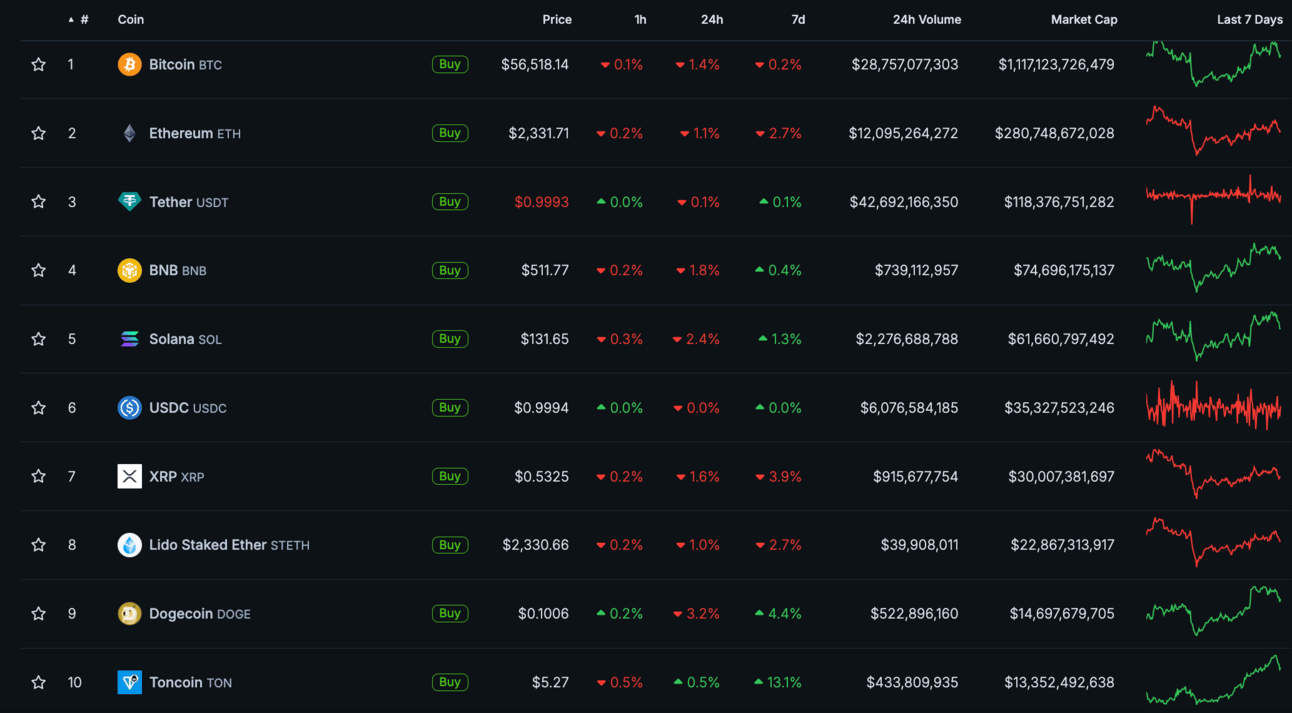Sort by 1h change column
Image resolution: width=1292 pixels, height=713 pixels.
click(x=640, y=20)
